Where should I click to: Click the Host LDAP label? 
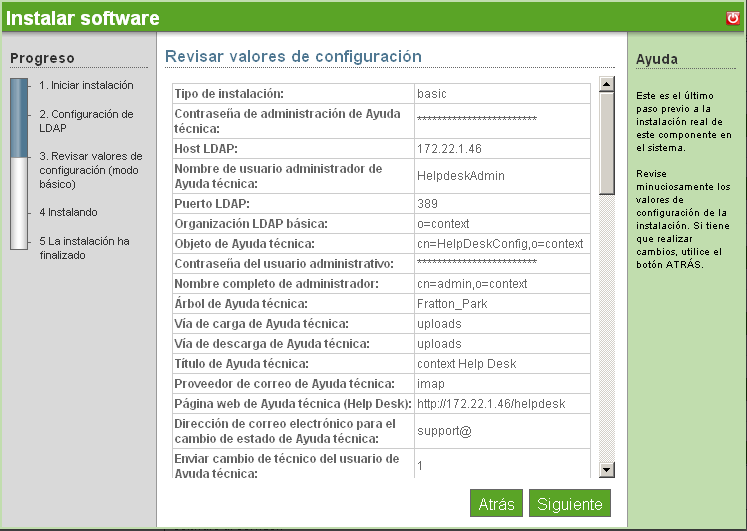pos(206,149)
